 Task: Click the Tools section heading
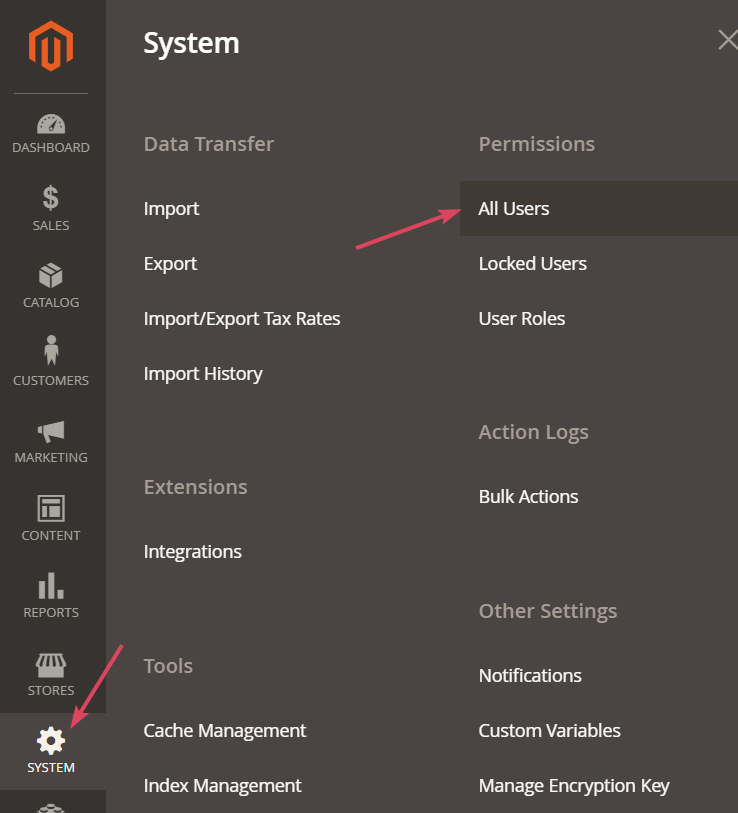tap(168, 666)
